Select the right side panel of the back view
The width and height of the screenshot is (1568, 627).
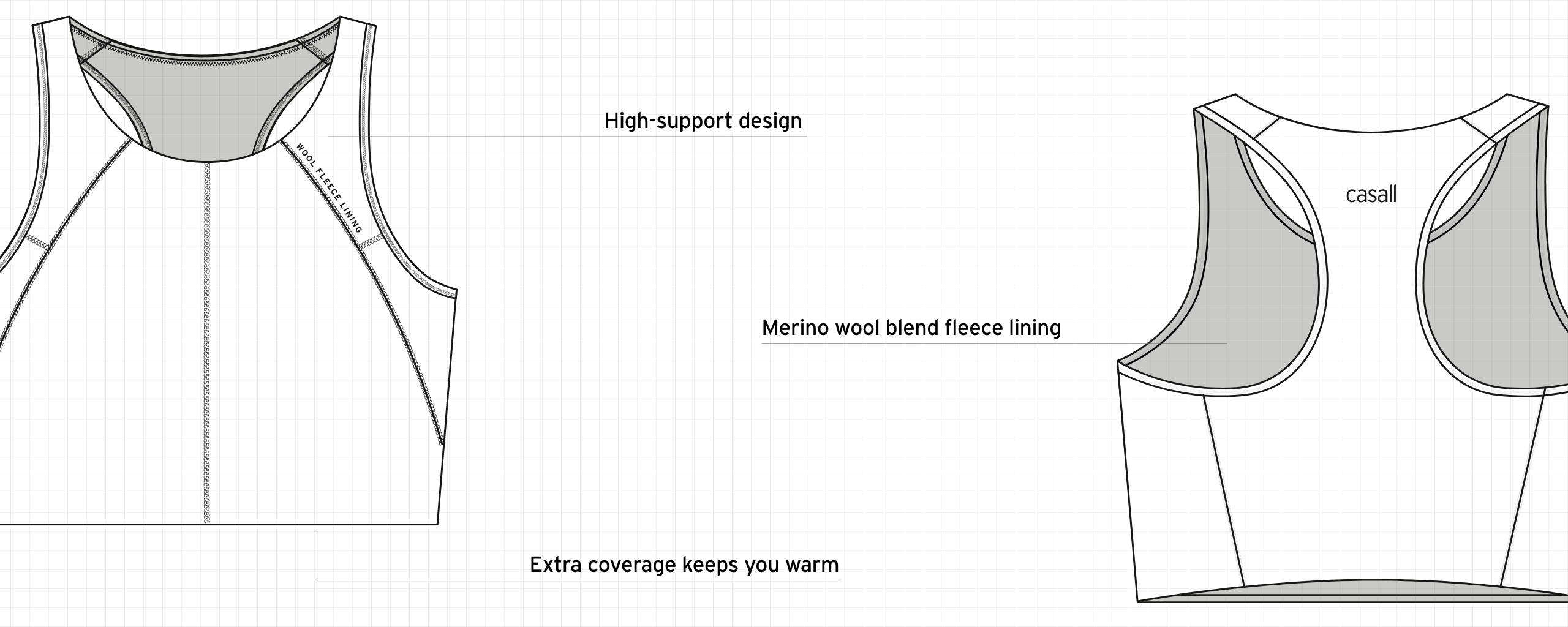tap(1543, 490)
